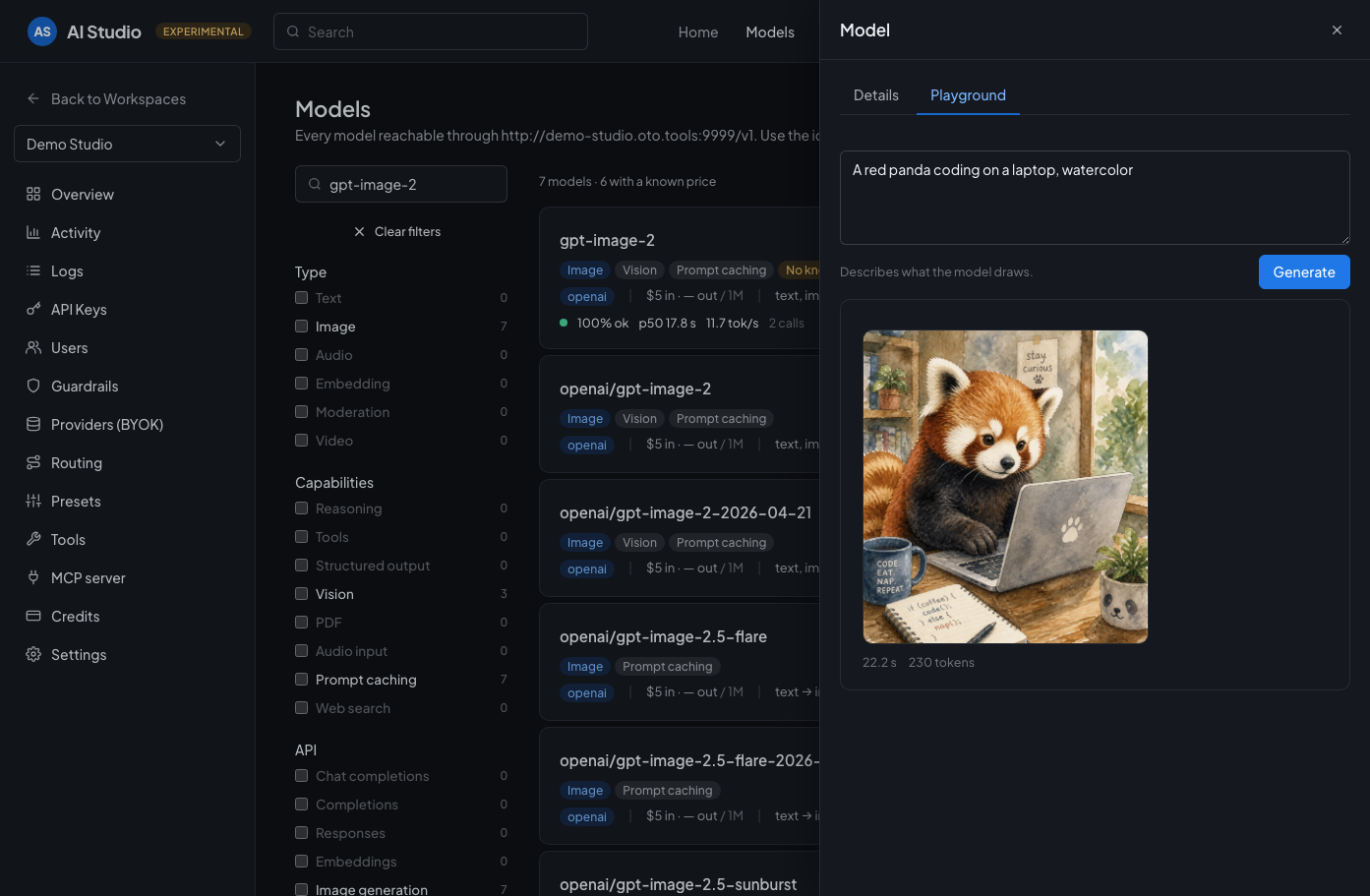Select the Playground tab
This screenshot has width=1370, height=896.
click(x=968, y=95)
